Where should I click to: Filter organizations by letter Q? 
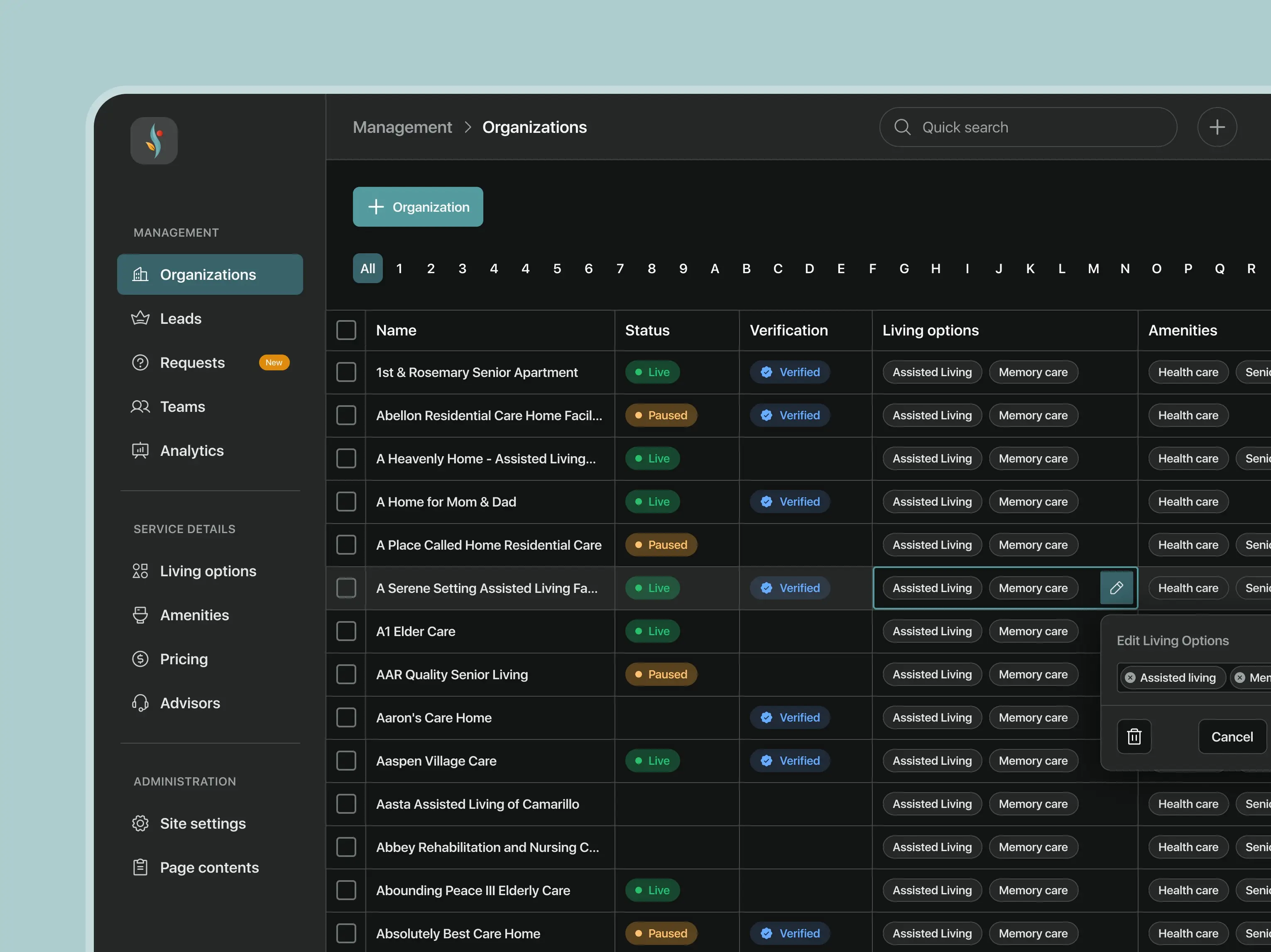pos(1219,268)
